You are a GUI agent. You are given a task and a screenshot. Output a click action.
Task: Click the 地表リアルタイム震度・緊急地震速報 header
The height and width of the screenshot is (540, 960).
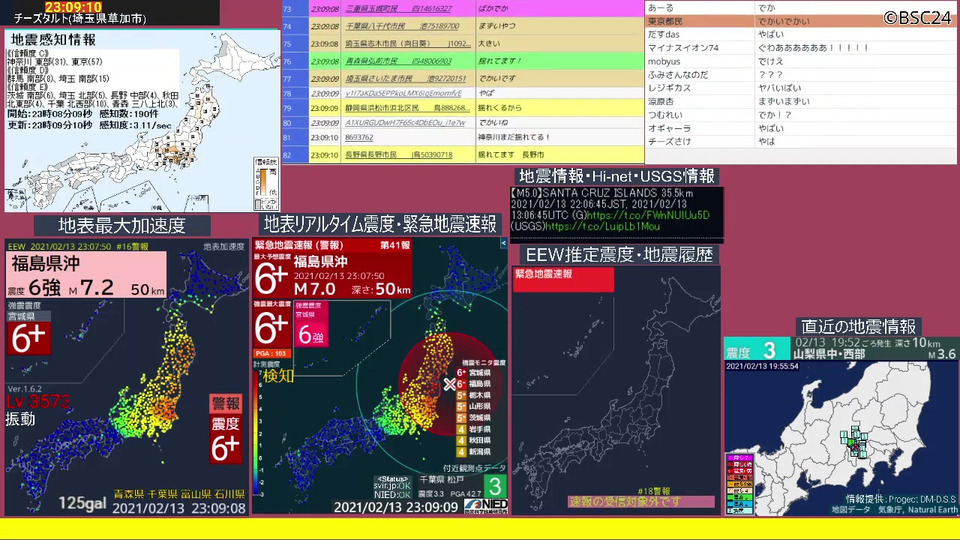click(x=380, y=224)
